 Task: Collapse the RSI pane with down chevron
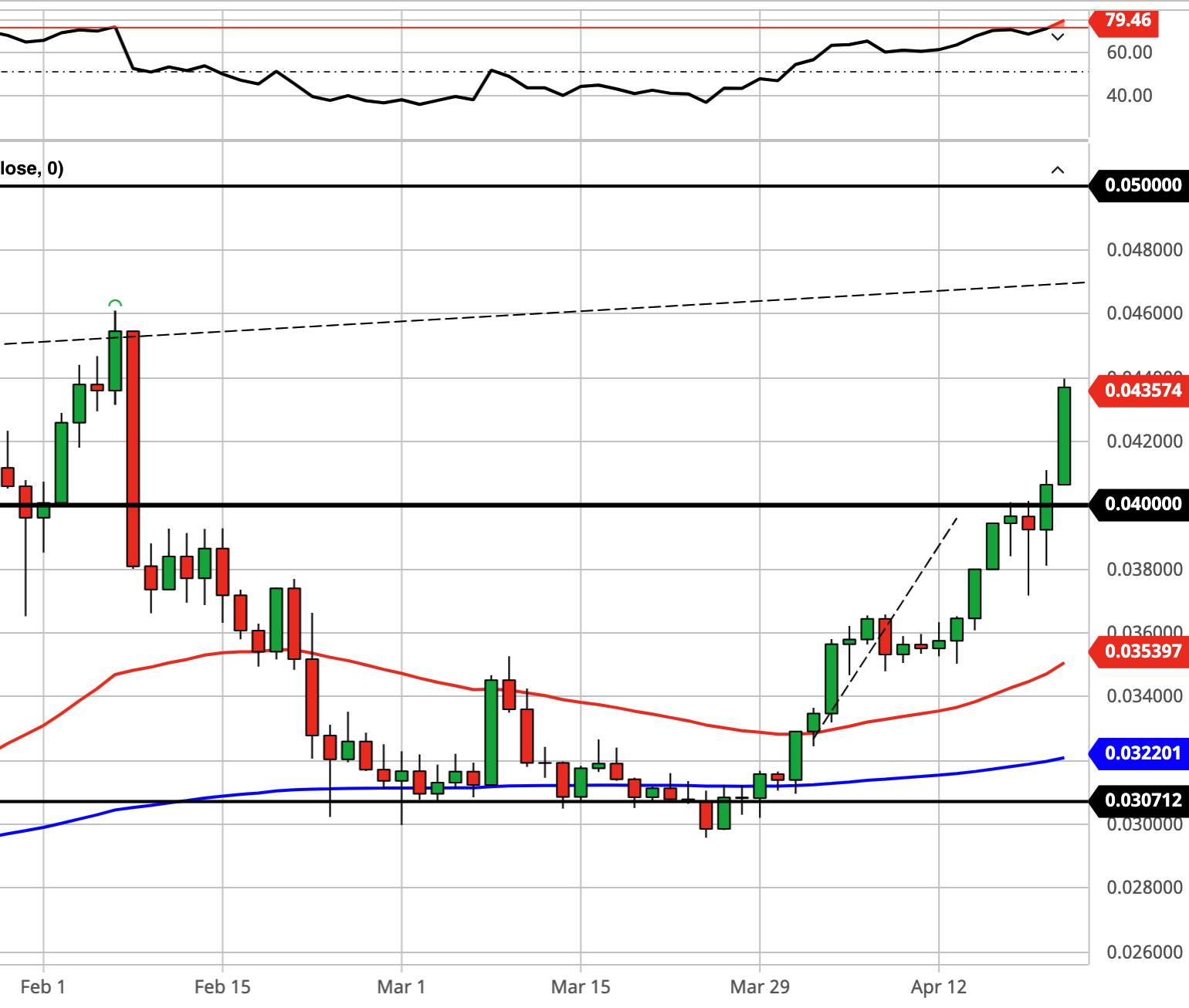[1058, 37]
